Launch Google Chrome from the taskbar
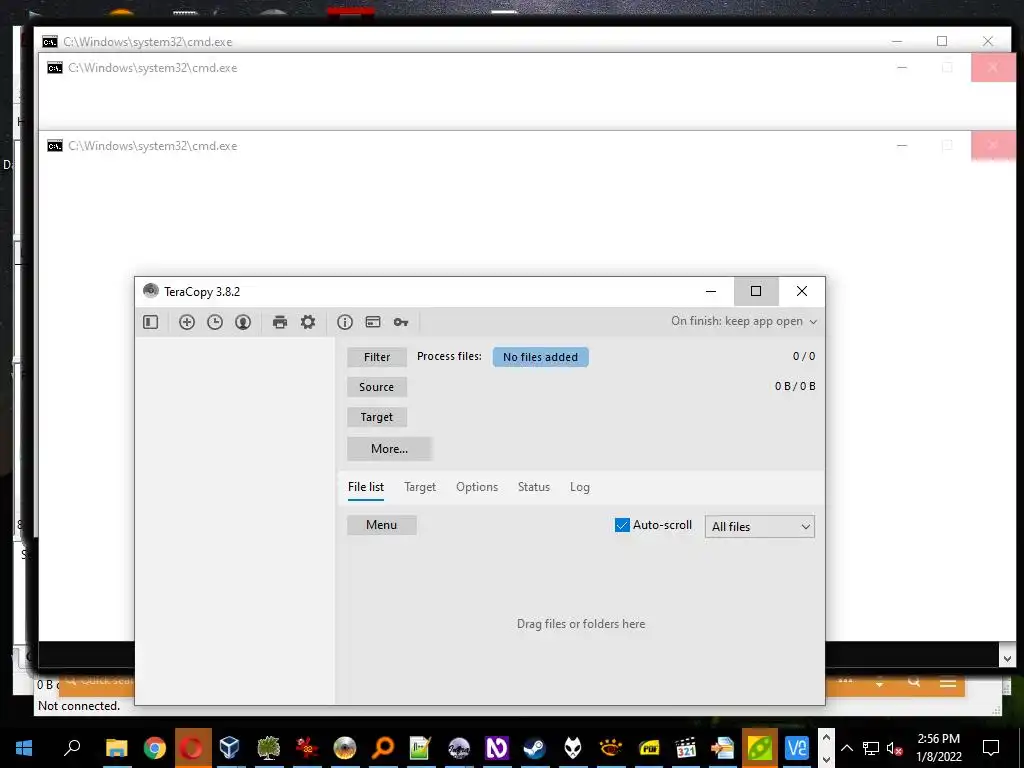The image size is (1024, 768). click(x=155, y=748)
